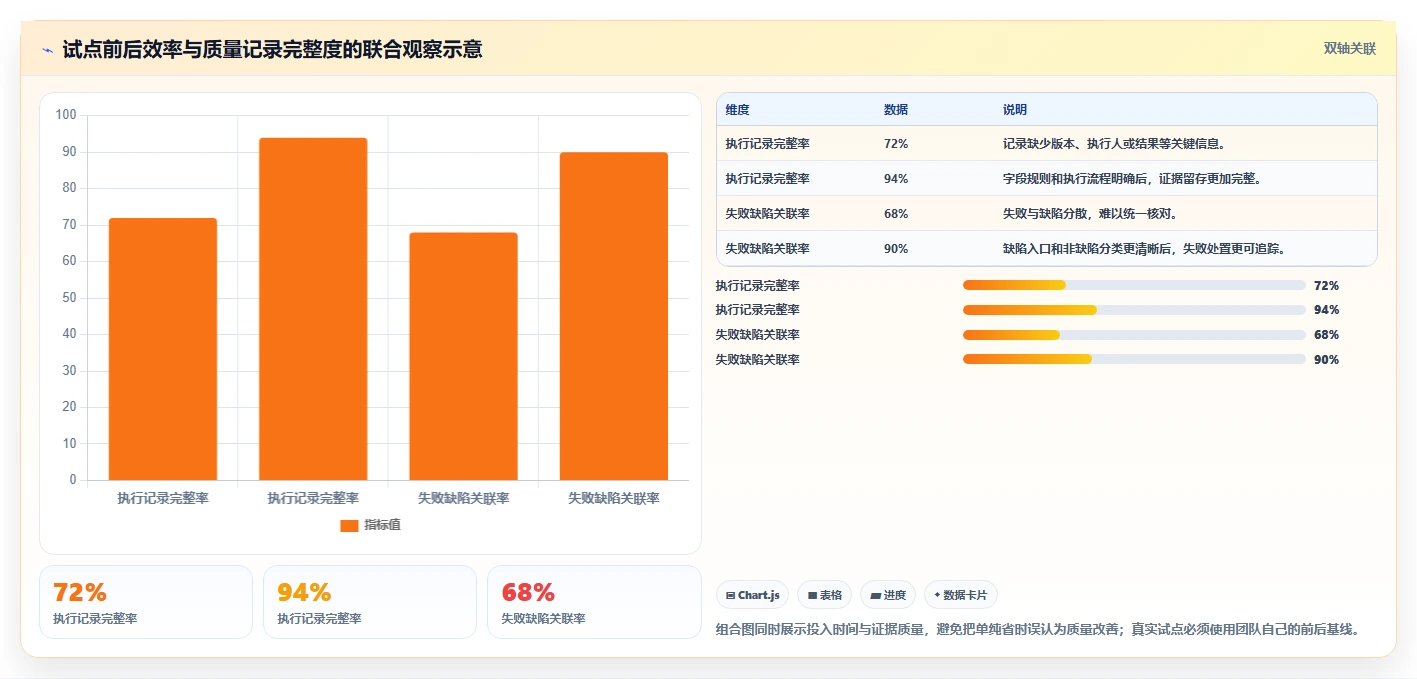
Task: Click the progress bar labeled 94%
Action: (x=1134, y=310)
